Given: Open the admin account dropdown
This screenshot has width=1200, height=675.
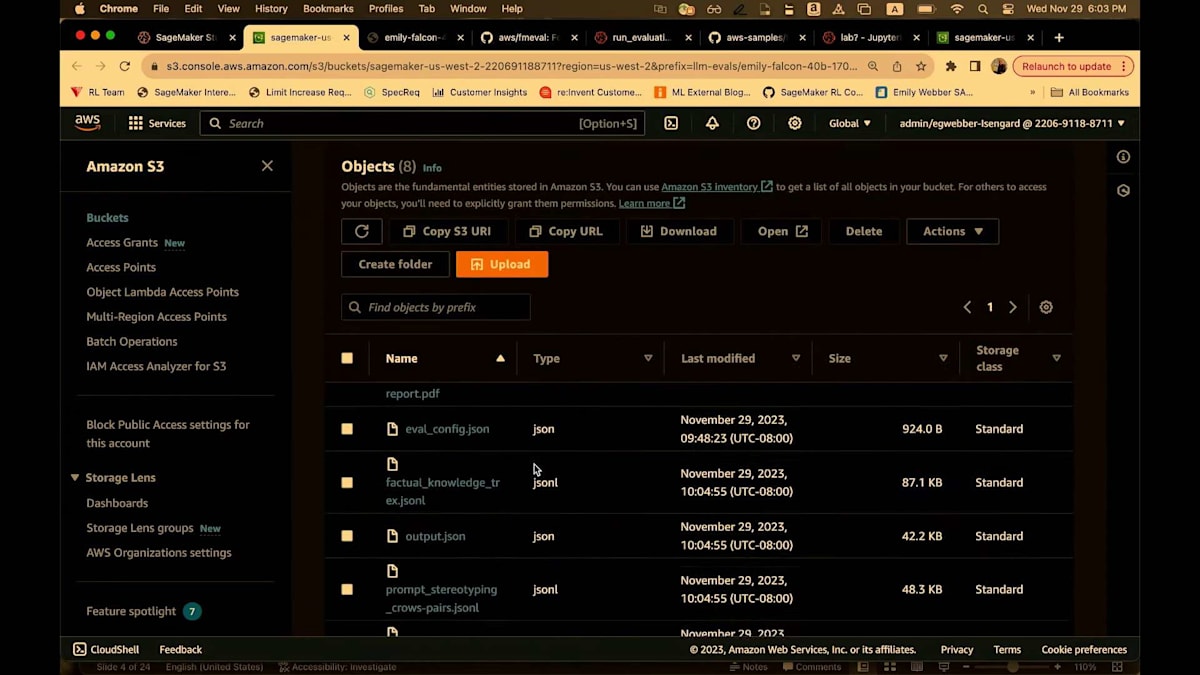Looking at the screenshot, I should coord(1012,123).
